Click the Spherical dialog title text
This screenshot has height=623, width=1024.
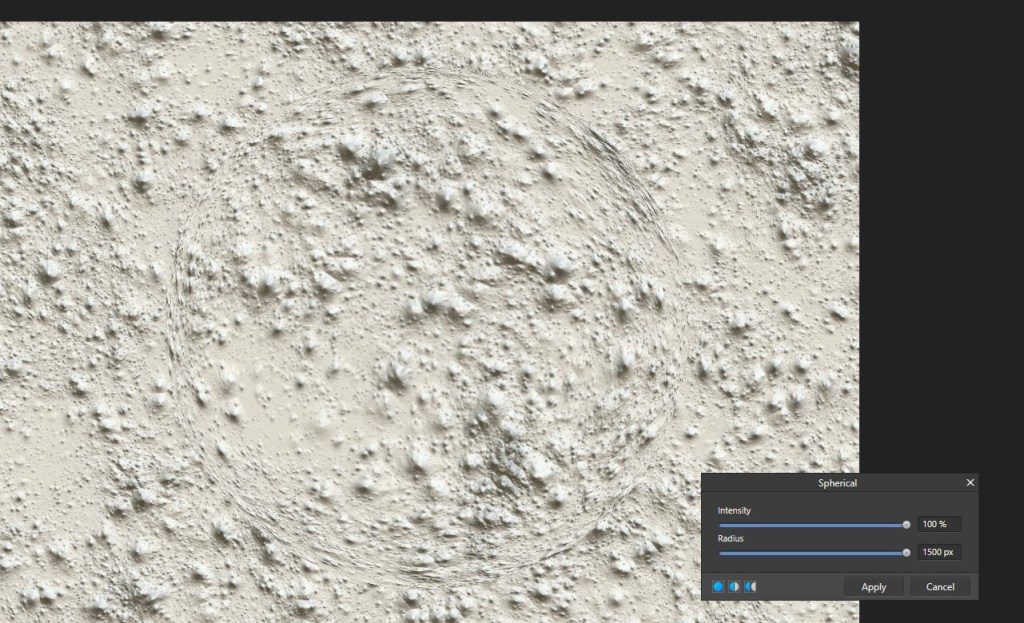[837, 483]
